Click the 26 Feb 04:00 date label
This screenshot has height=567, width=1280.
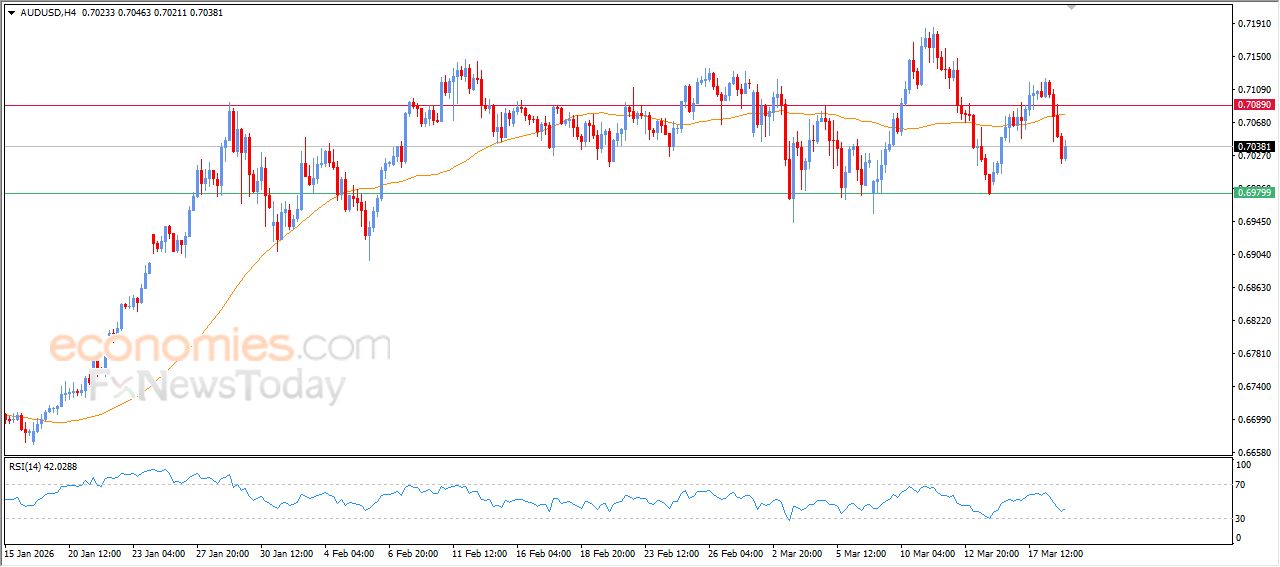click(x=736, y=552)
